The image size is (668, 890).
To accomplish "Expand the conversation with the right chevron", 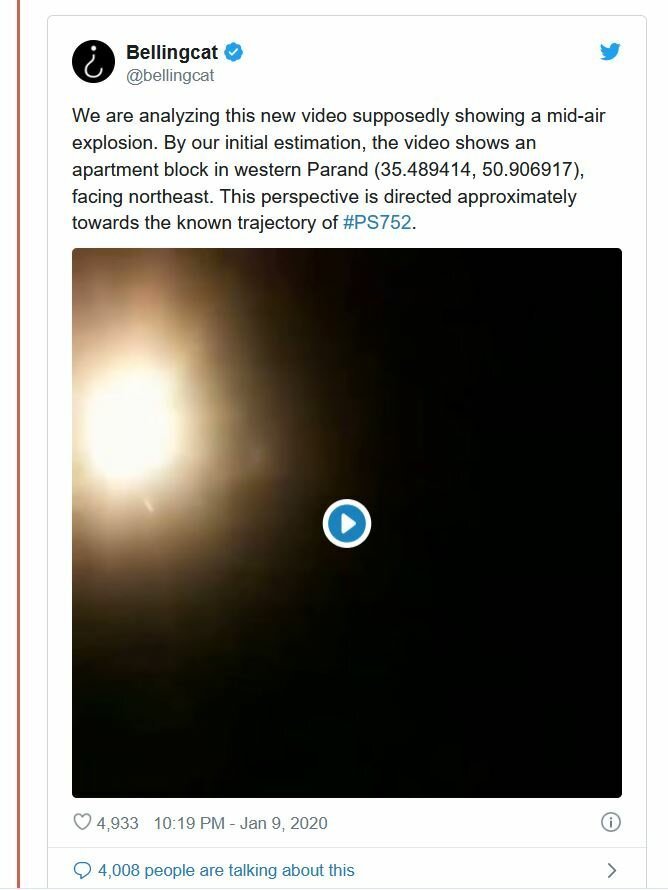I will [611, 870].
